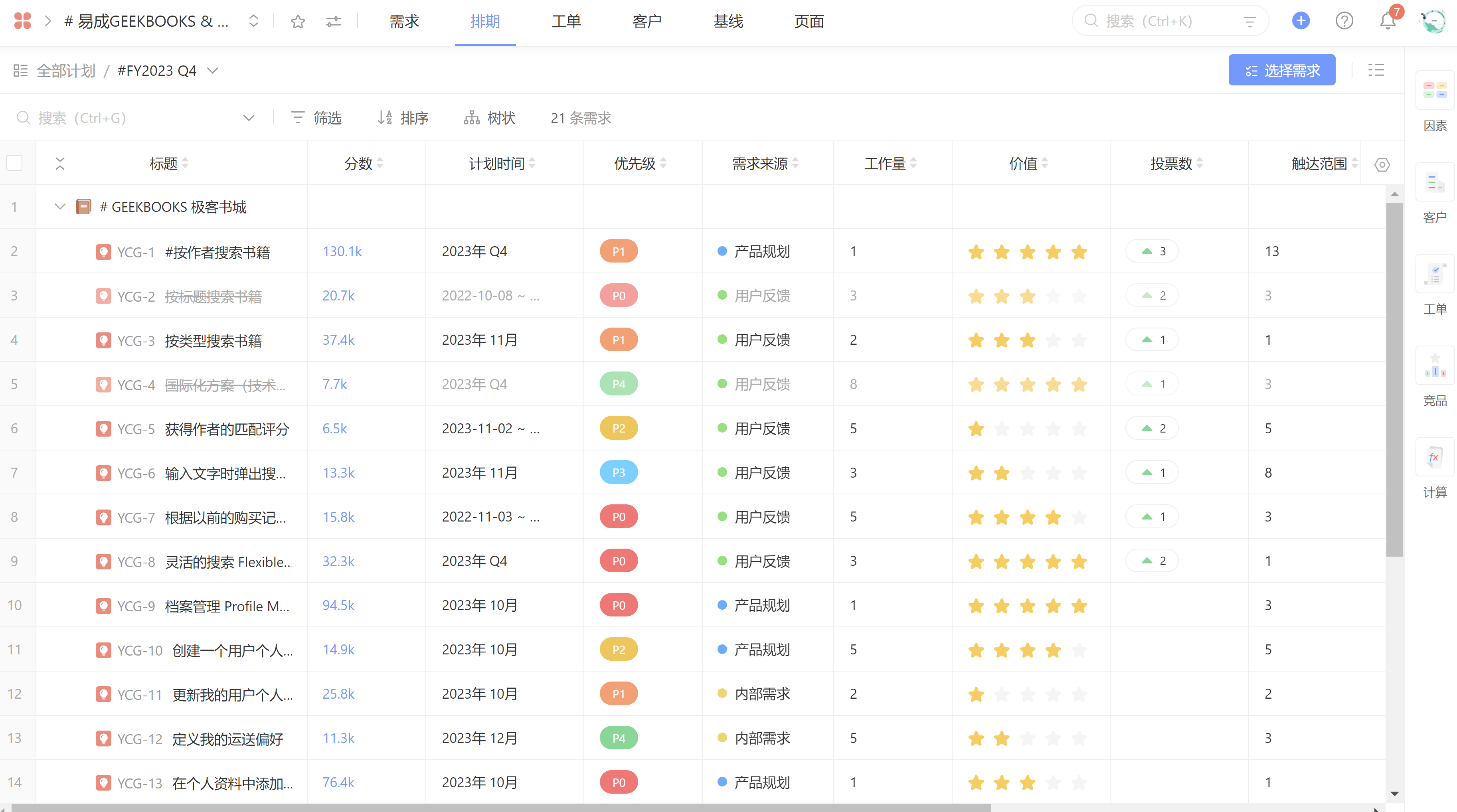Tick the select-all checkbox in header
1457x812 pixels.
14,163
